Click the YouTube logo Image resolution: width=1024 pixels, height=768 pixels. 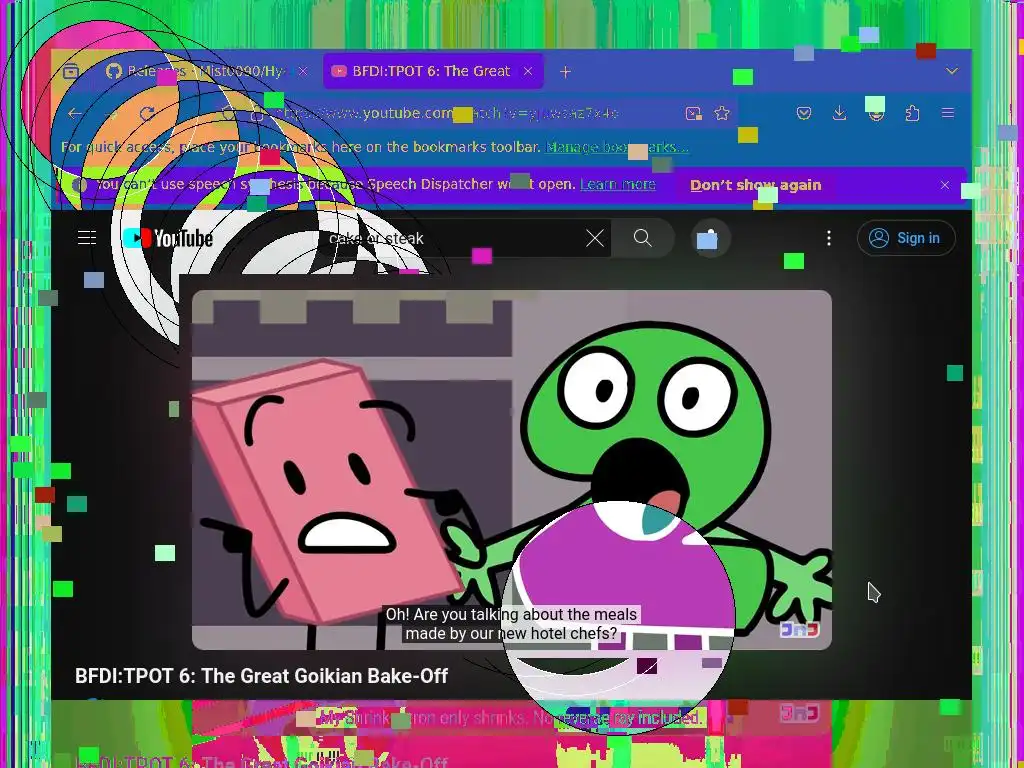(x=168, y=238)
